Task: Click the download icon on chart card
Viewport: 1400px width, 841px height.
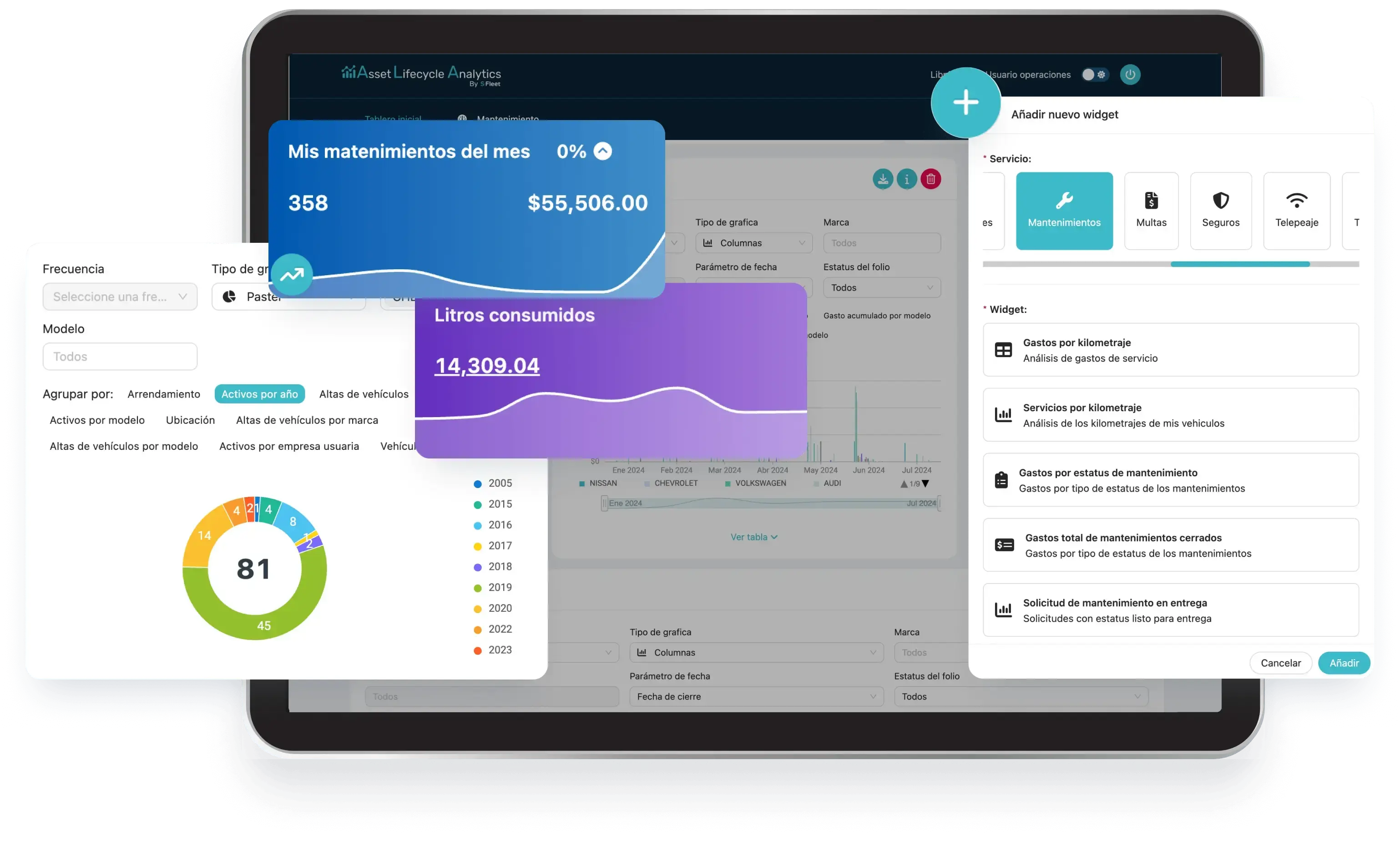Action: [x=883, y=179]
